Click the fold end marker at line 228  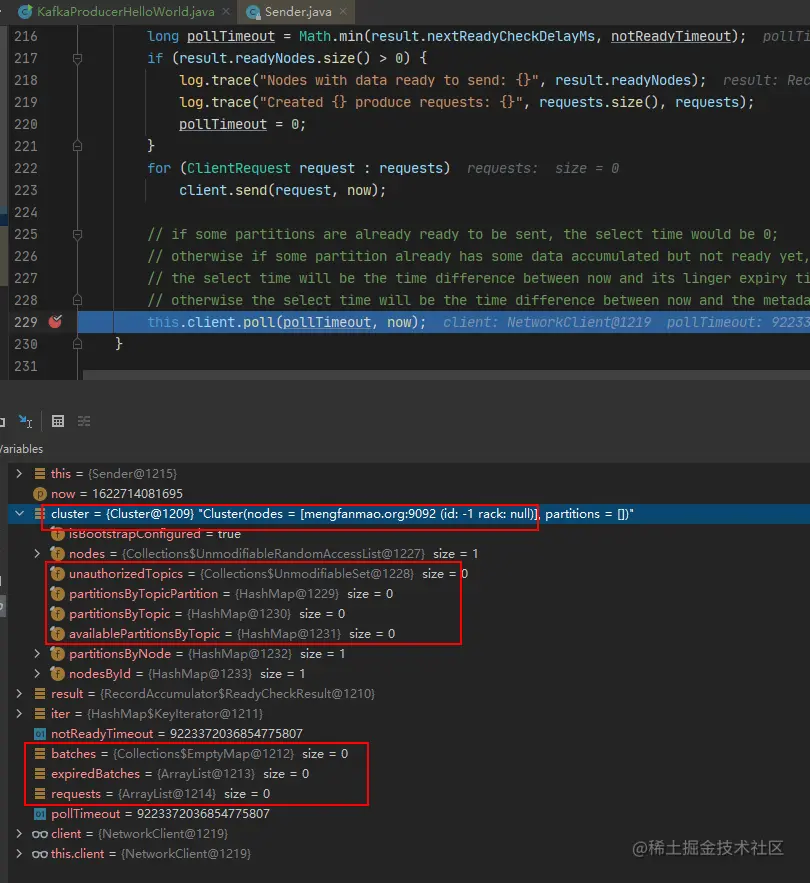point(78,300)
